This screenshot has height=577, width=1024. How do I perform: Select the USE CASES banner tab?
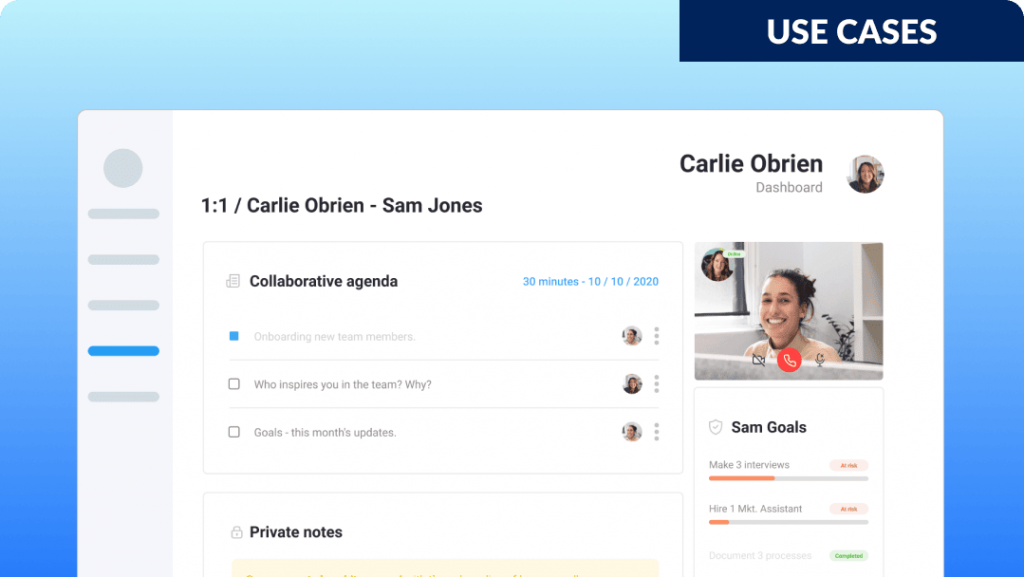[851, 31]
